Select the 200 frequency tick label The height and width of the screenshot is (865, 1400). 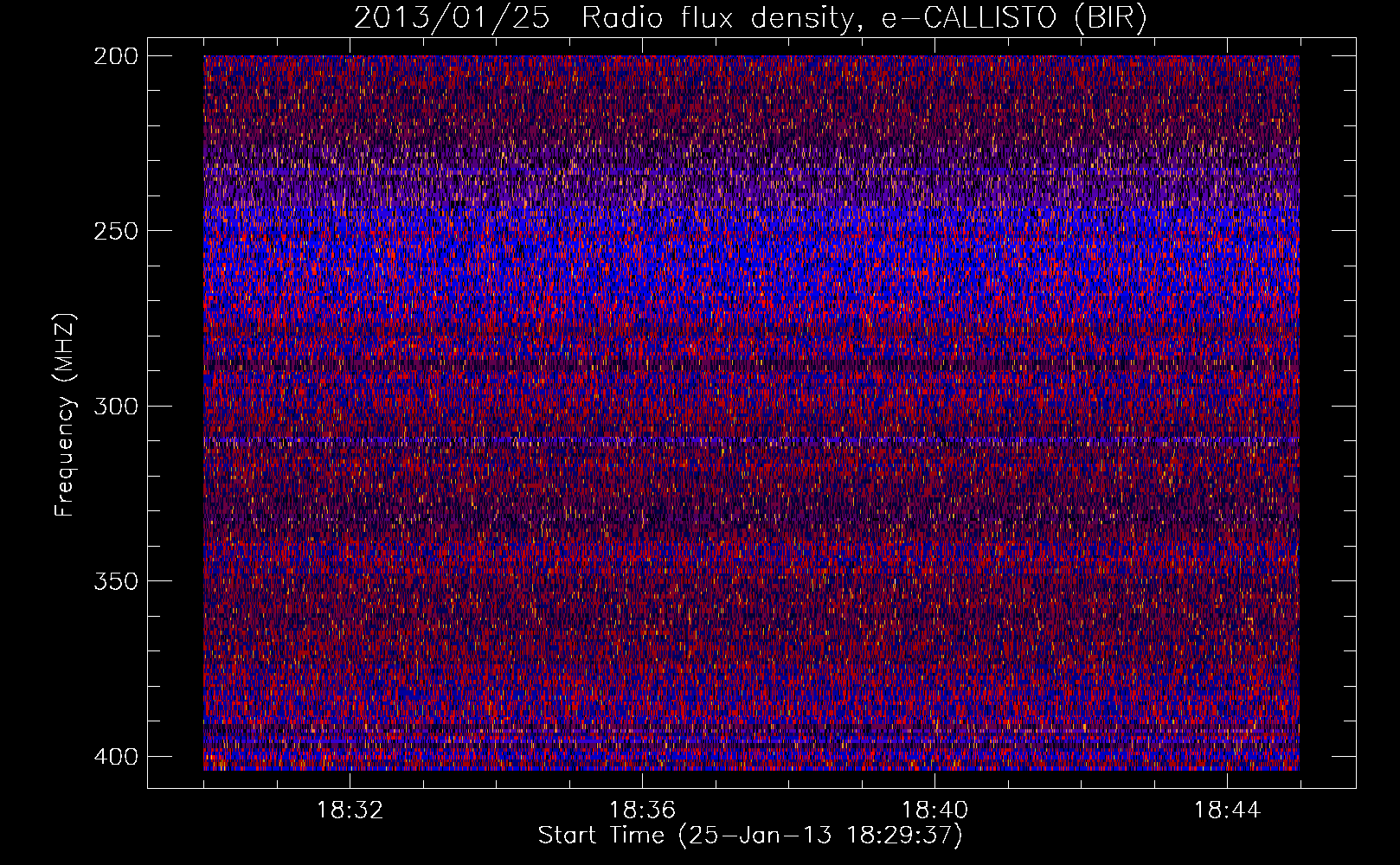(115, 56)
